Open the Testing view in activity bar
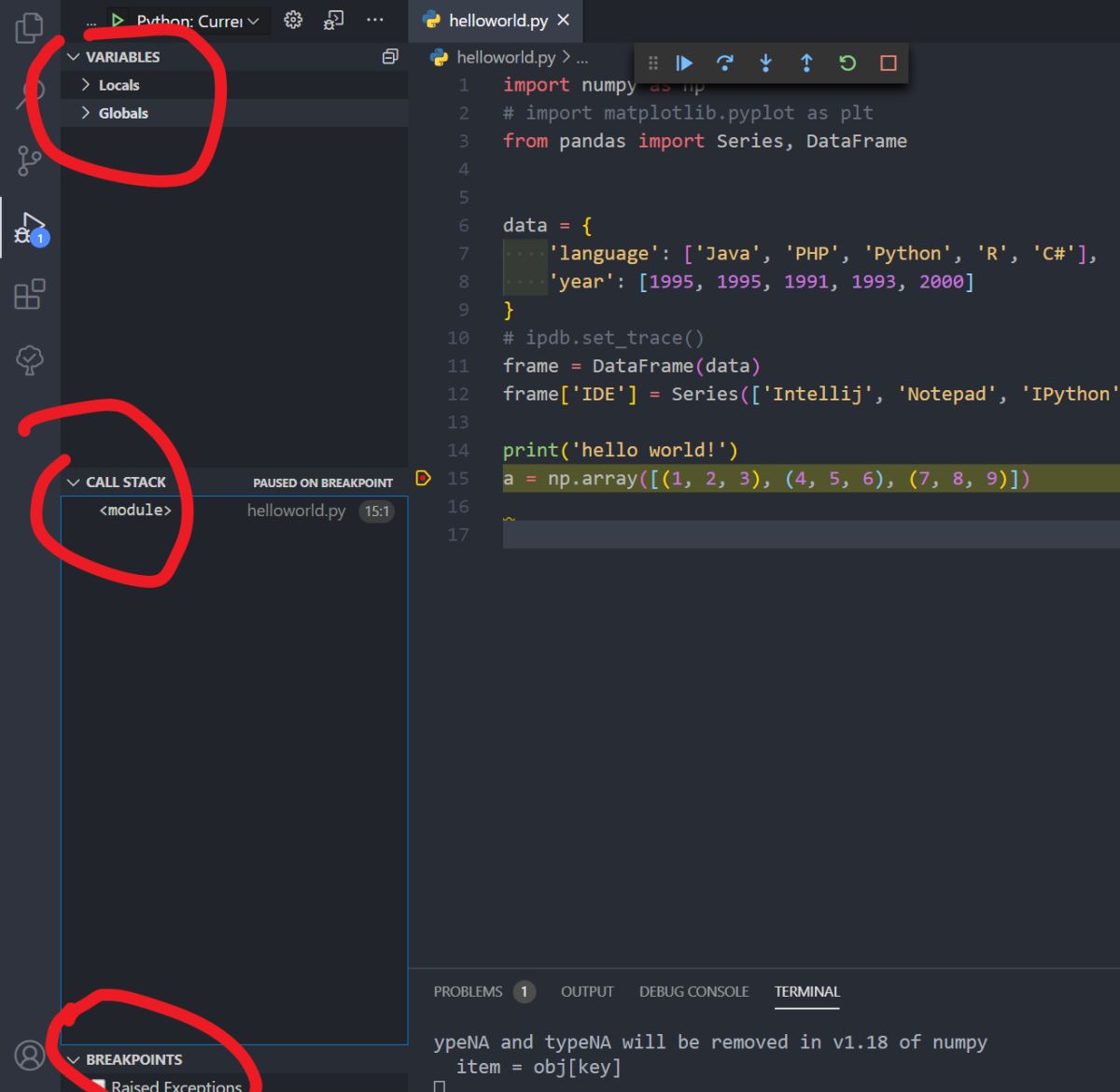Screen dimensions: 1120x1092 pos(30,360)
